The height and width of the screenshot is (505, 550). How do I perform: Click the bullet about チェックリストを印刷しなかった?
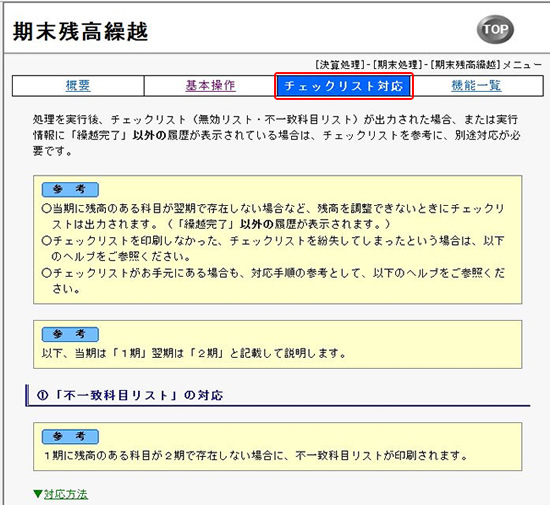click(273, 248)
